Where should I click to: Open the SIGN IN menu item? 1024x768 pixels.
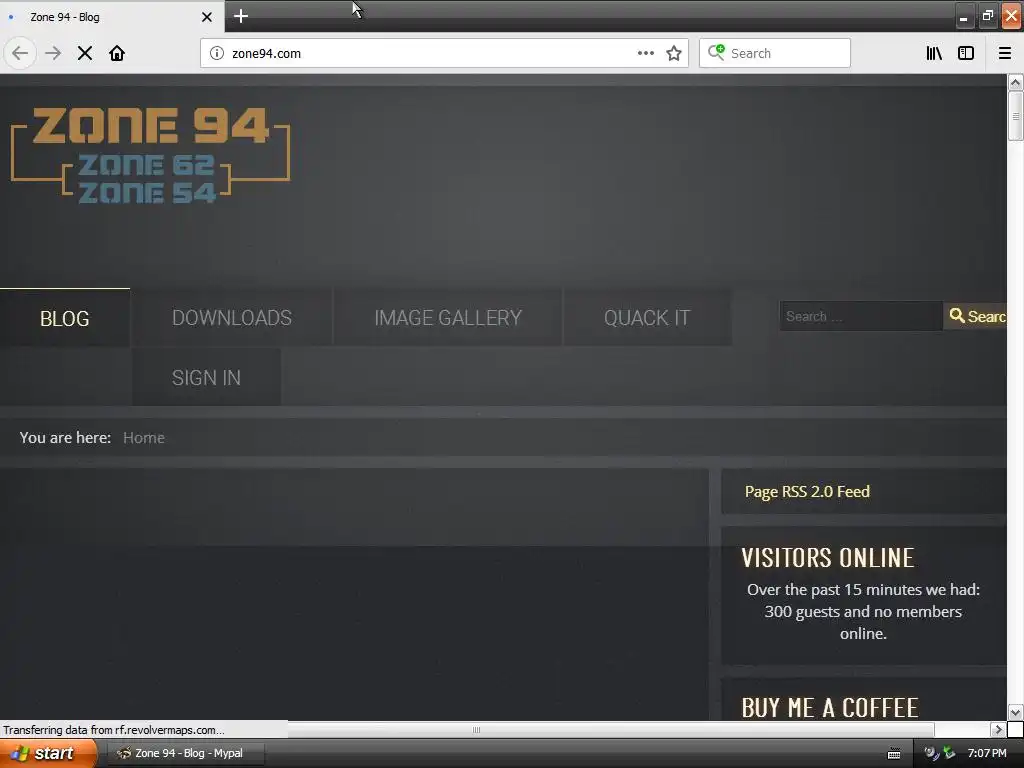click(206, 377)
